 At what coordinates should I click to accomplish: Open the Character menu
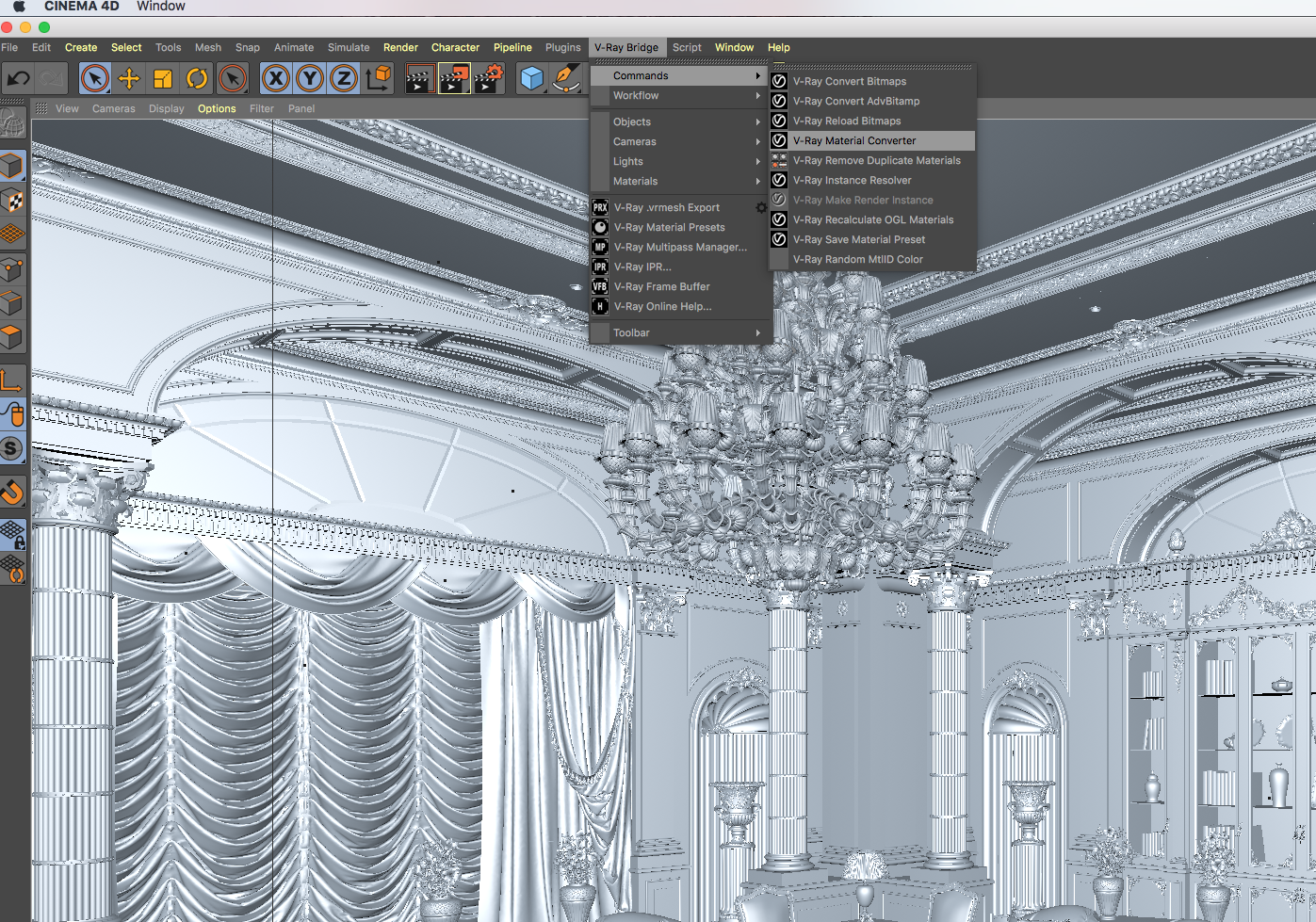(x=455, y=47)
